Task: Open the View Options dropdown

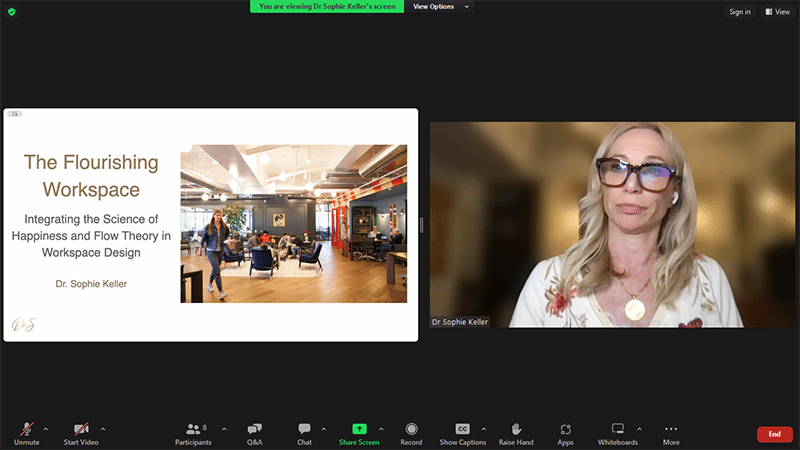Action: coord(439,7)
